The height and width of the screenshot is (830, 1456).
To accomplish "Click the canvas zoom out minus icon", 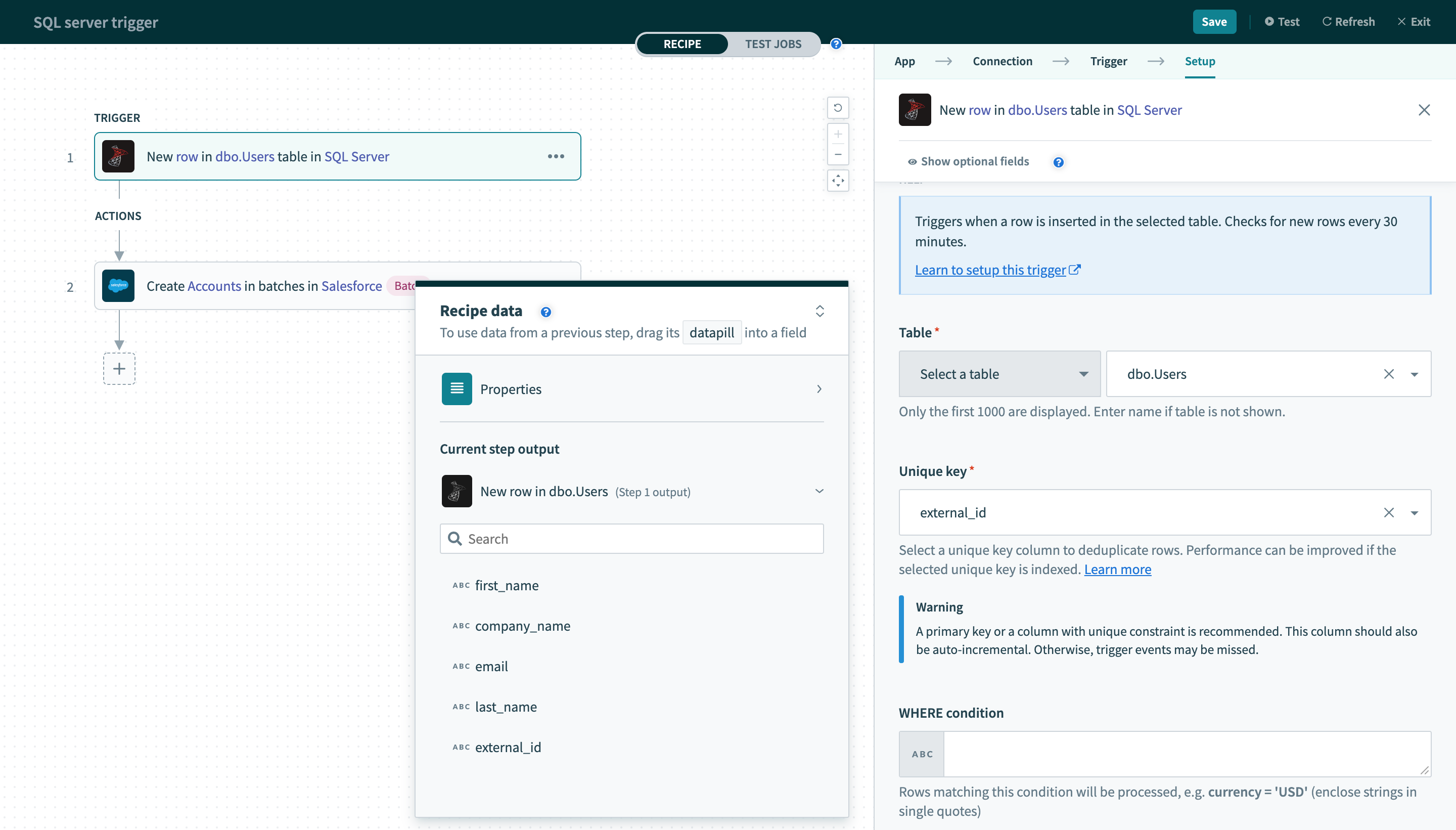I will pos(837,154).
